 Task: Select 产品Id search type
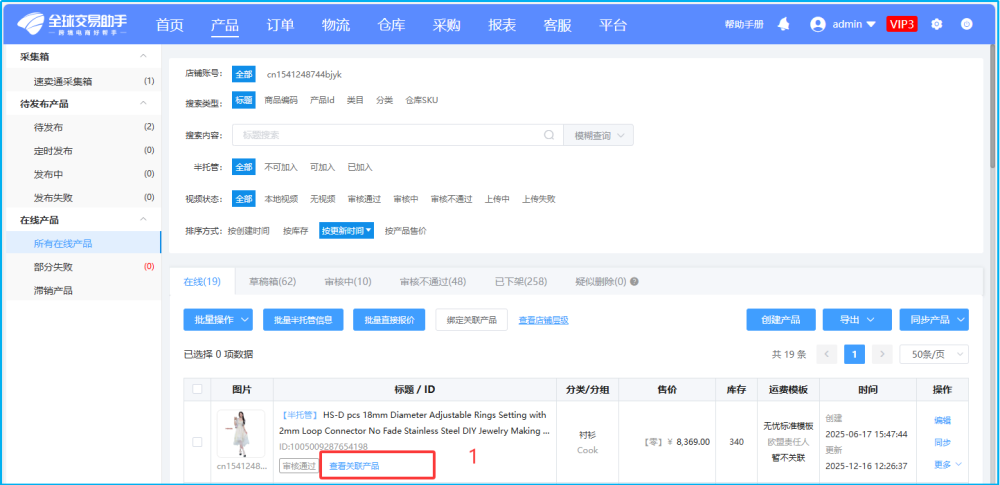click(322, 100)
